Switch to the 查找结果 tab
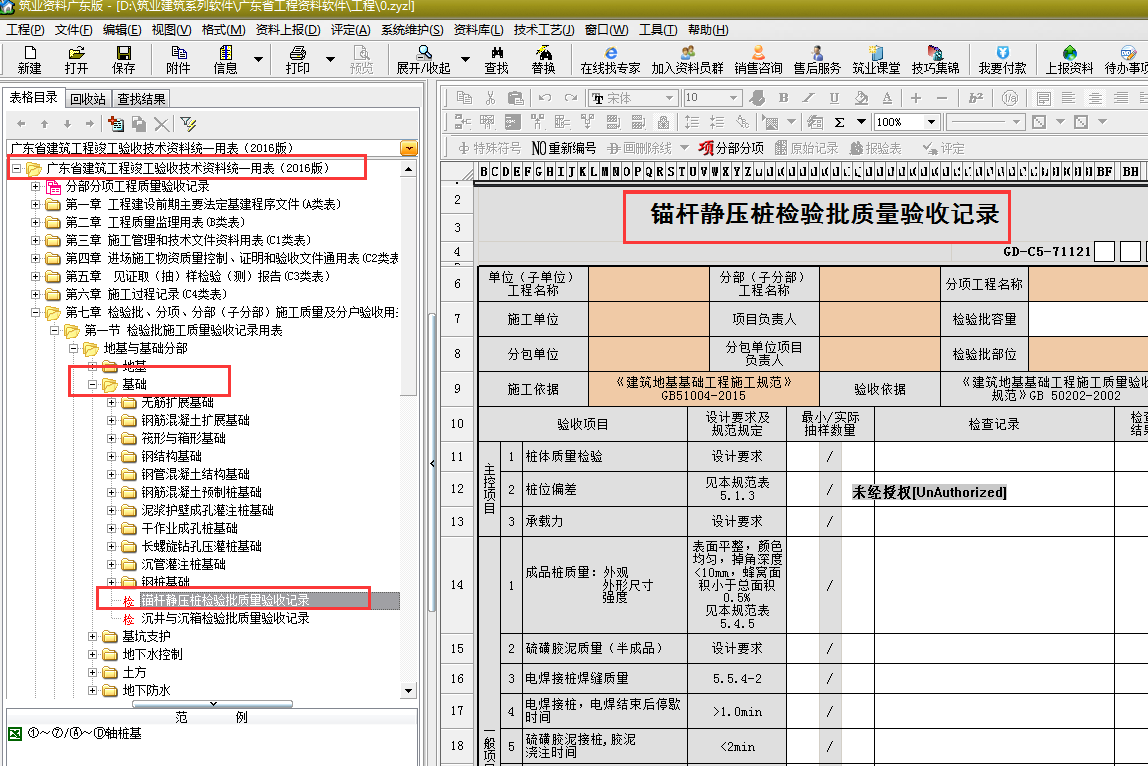Viewport: 1148px width, 766px height. coord(141,98)
